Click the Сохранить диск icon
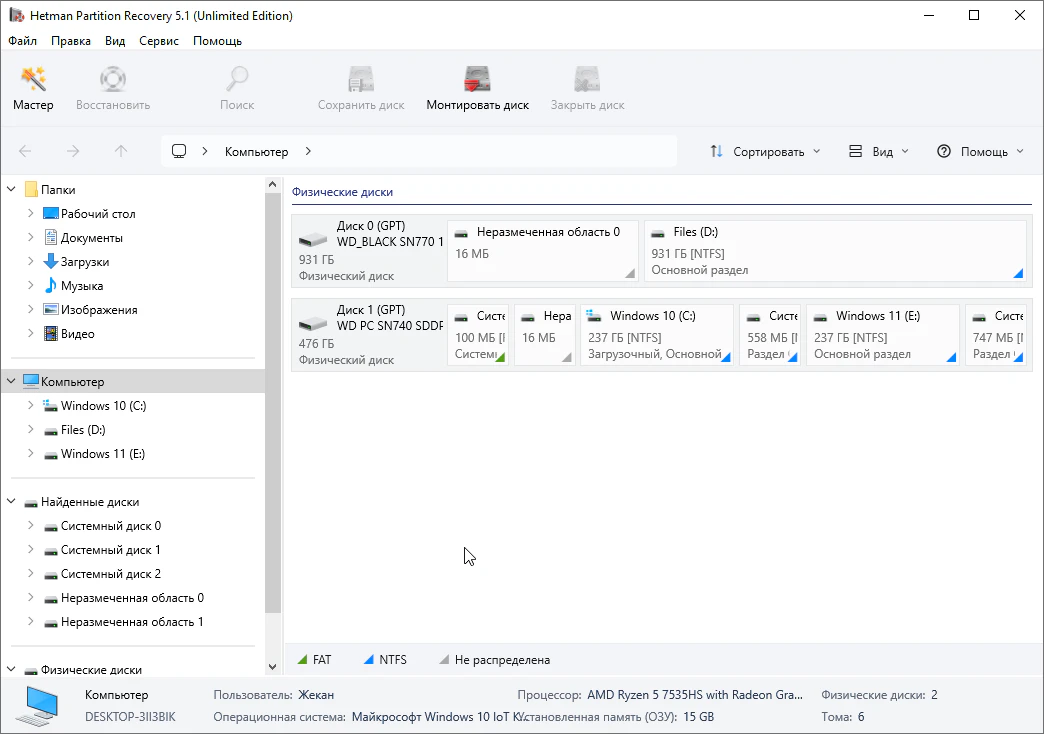1044x734 pixels. pos(360,80)
